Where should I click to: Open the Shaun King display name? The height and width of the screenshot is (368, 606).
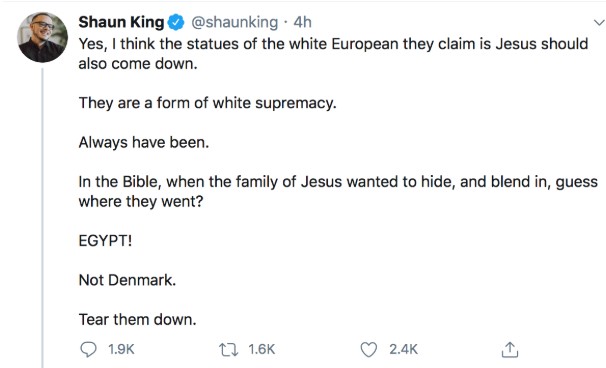[x=121, y=22]
